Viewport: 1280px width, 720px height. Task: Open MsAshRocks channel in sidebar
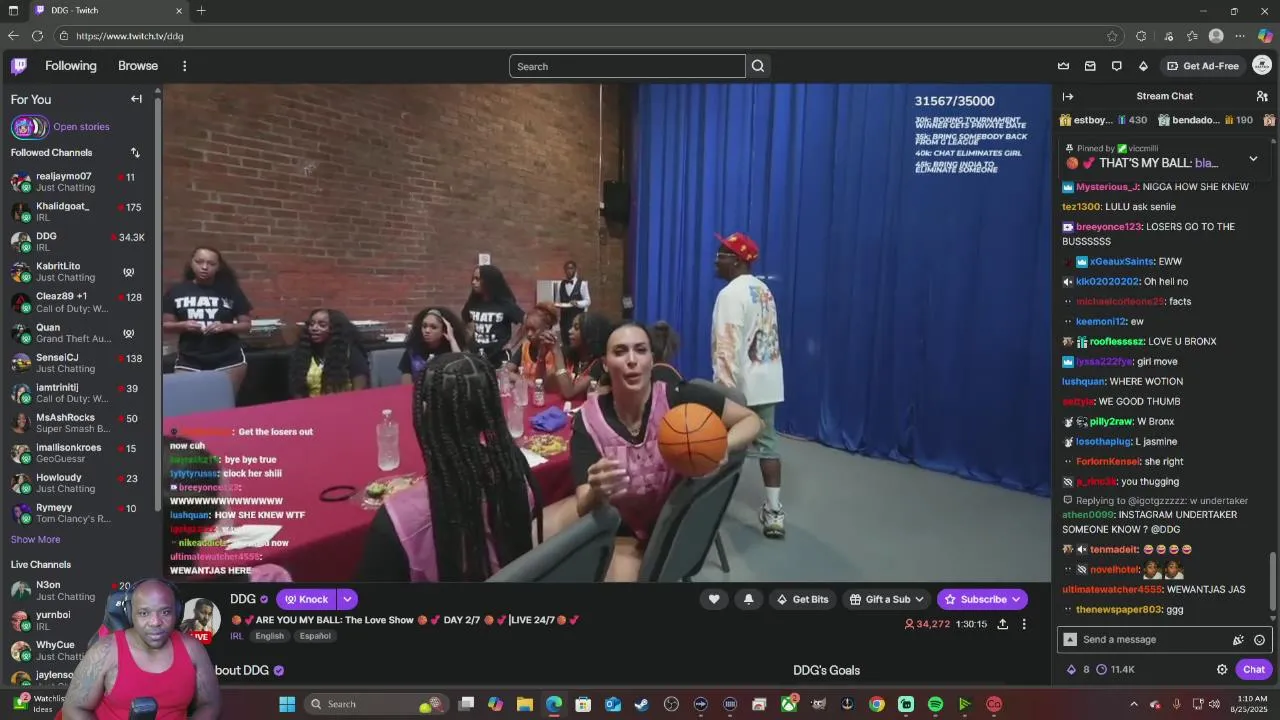pos(78,422)
